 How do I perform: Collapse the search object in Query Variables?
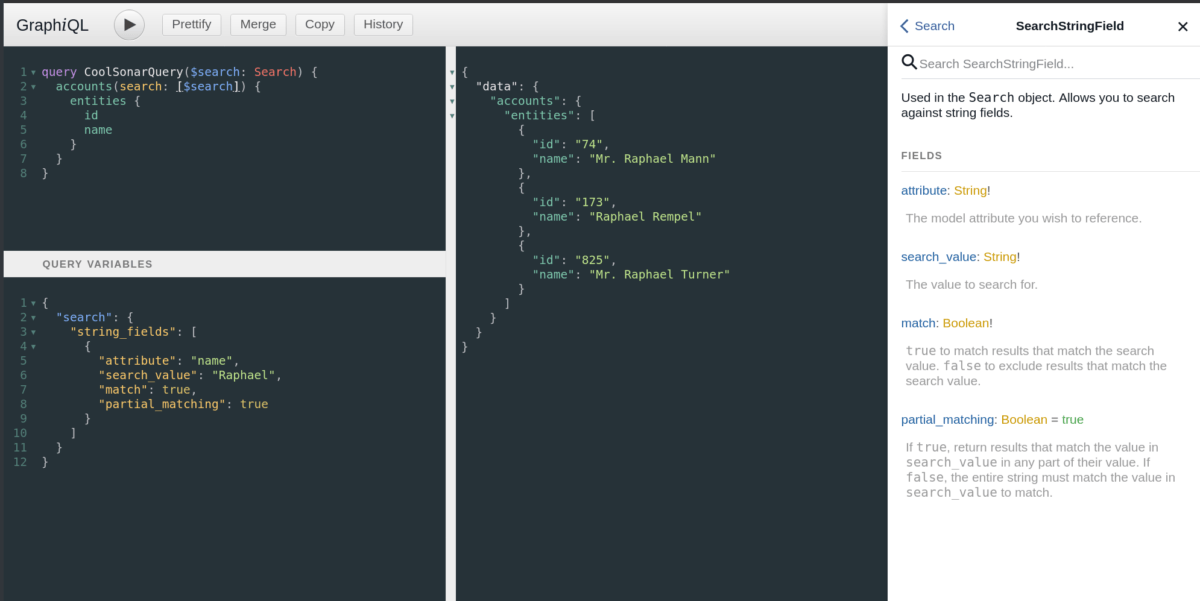point(36,317)
